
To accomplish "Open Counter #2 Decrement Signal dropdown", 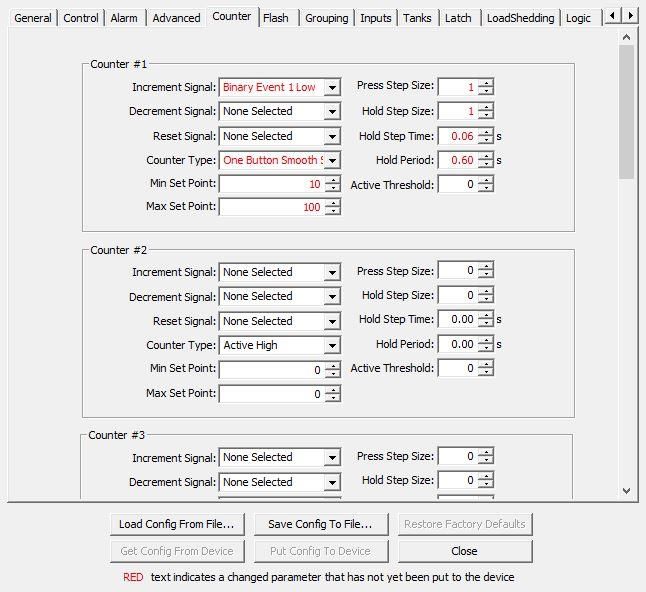I will click(332, 296).
